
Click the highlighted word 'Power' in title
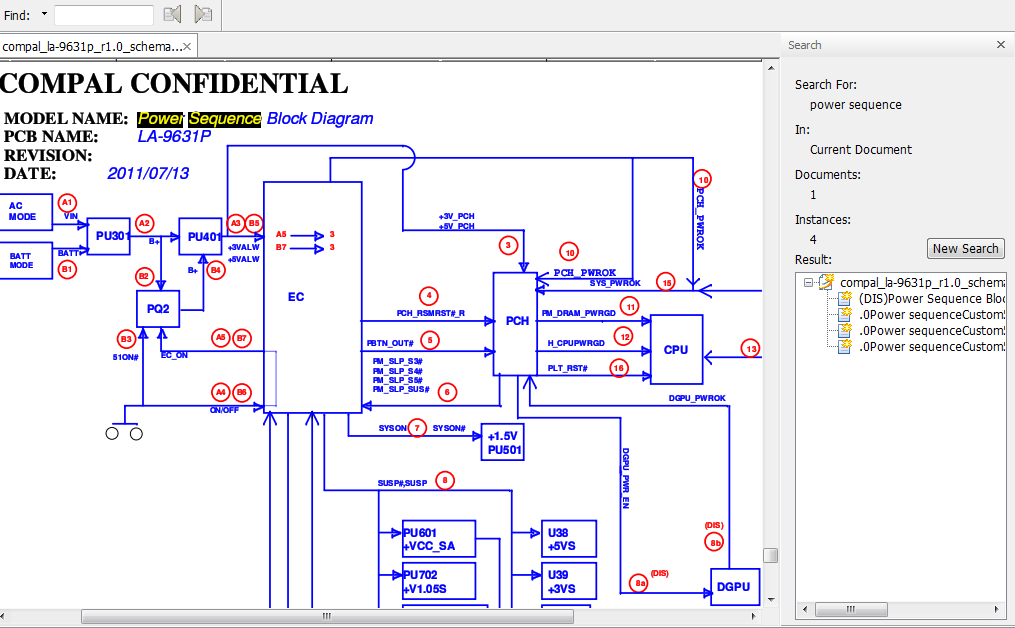pos(161,119)
